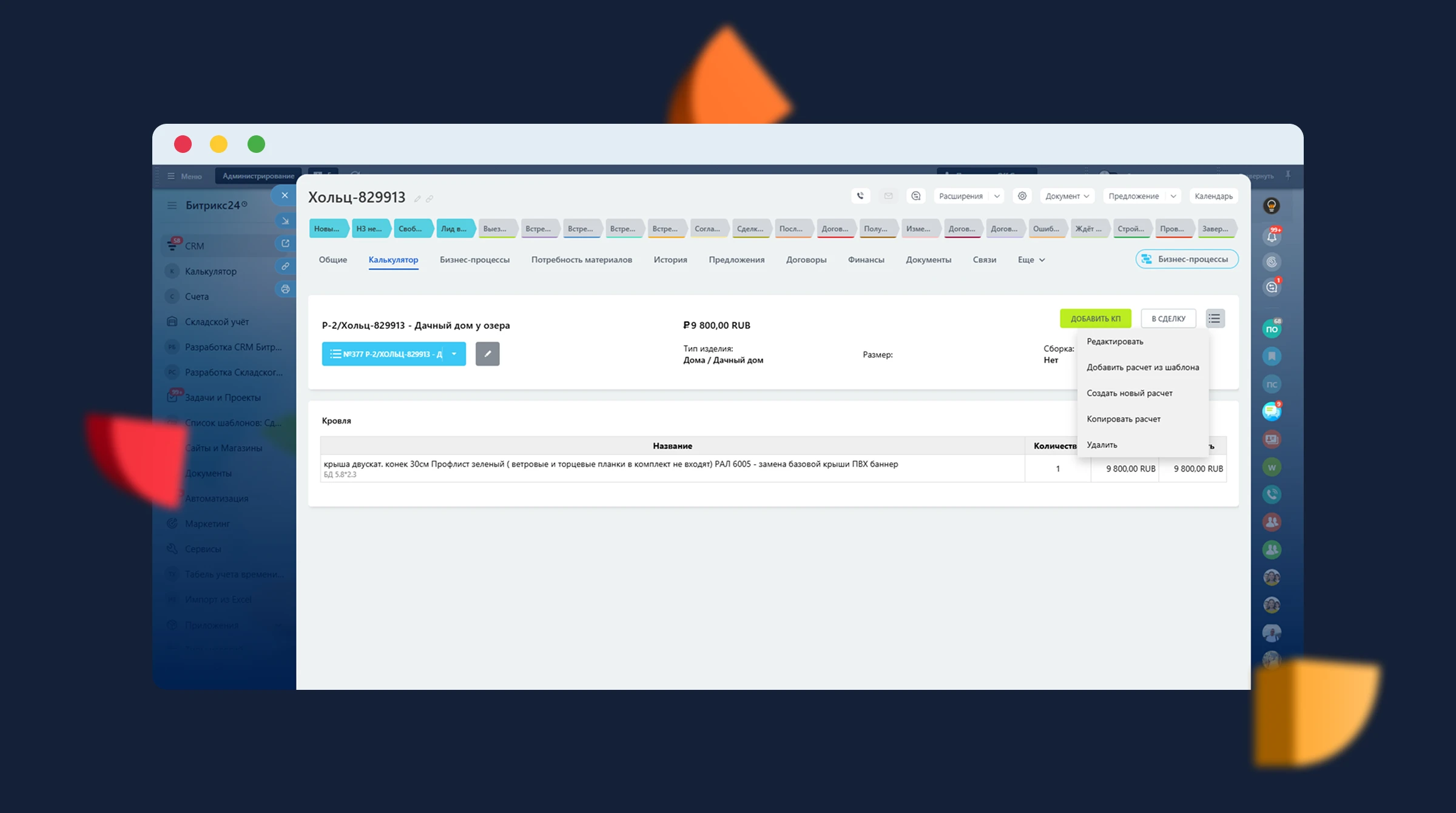This screenshot has width=1456, height=813.
Task: Click the phone call icon in header
Action: pos(860,196)
